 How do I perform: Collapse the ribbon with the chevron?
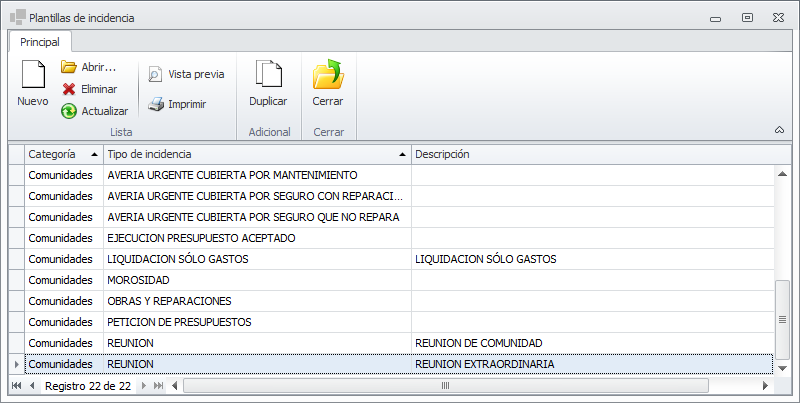(779, 130)
